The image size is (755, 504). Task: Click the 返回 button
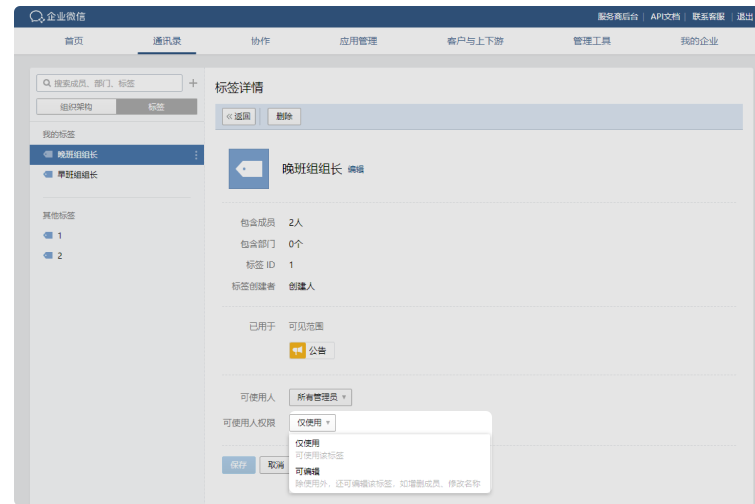tap(239, 117)
